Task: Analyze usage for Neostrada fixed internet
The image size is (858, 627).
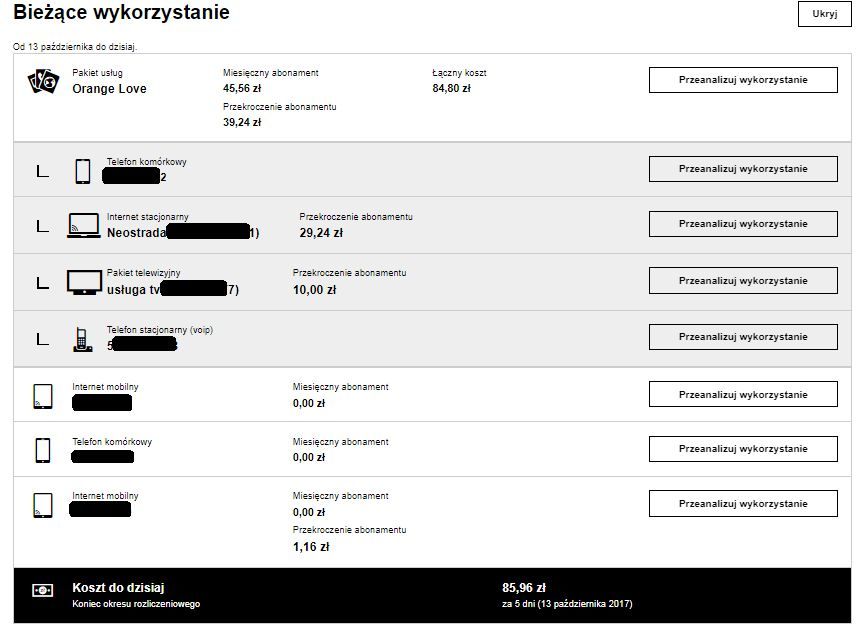Action: point(743,224)
